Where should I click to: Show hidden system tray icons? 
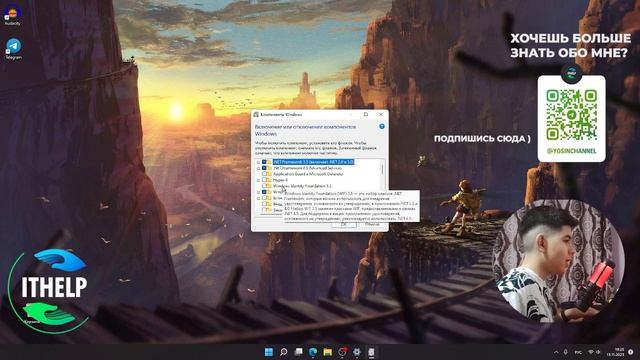556,352
